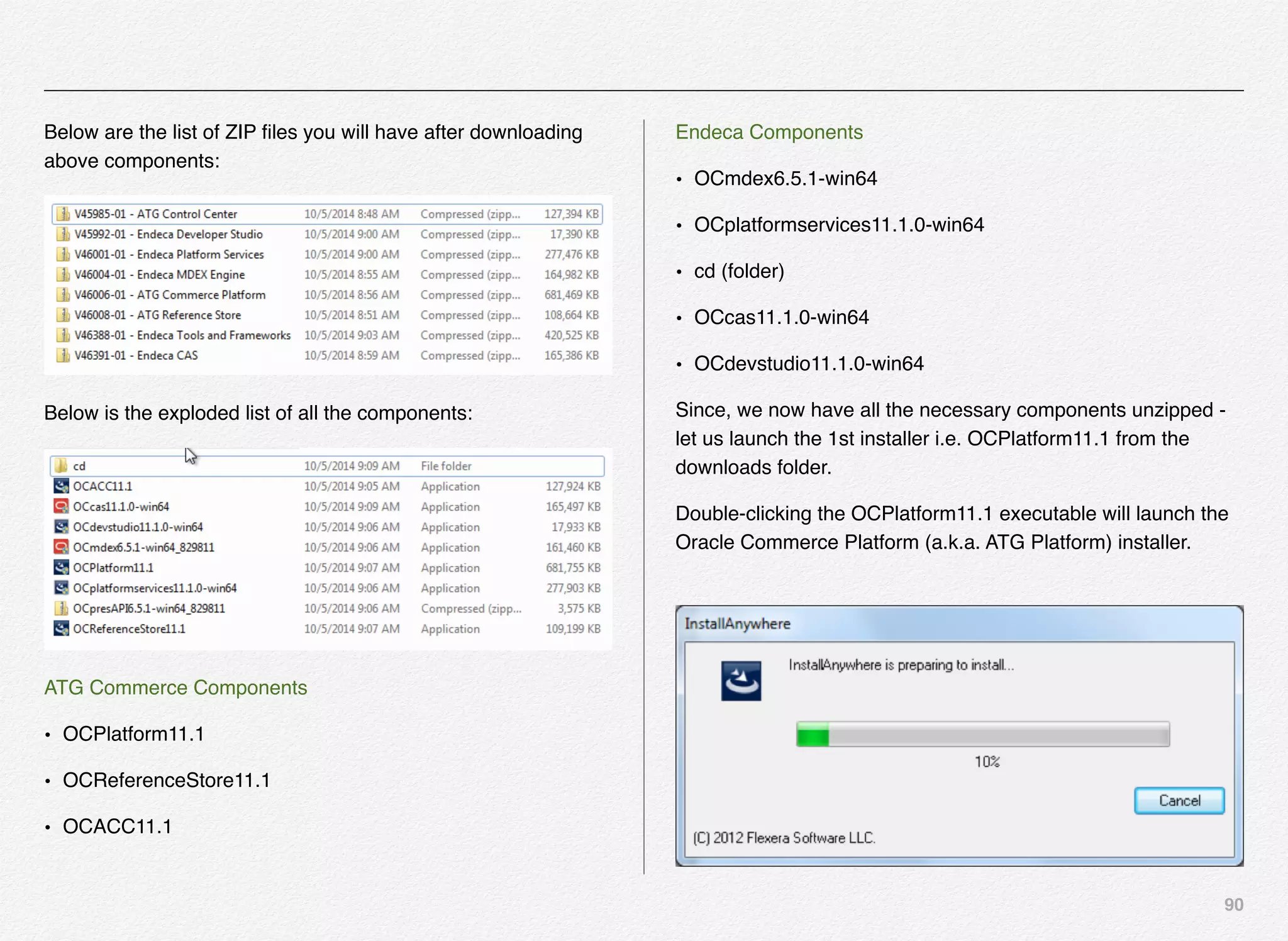Click the zip icon for Endeca Platform Services

click(x=63, y=255)
